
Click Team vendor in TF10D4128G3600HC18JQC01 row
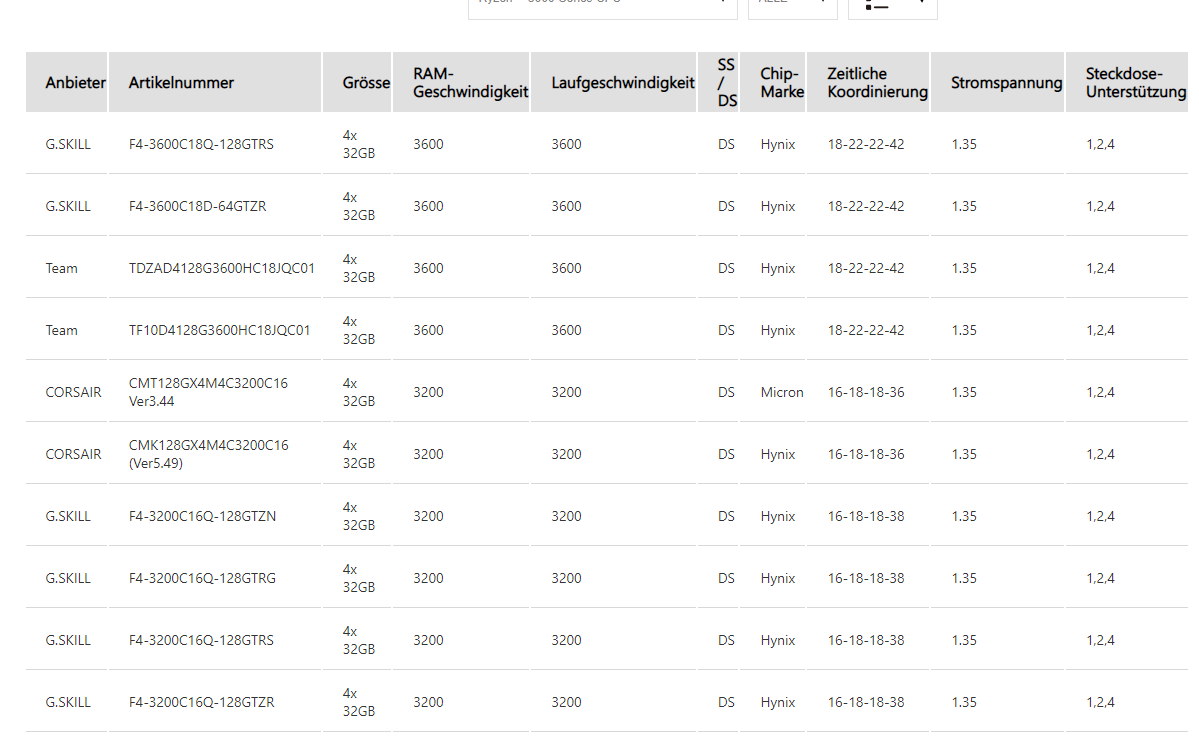[x=61, y=330]
